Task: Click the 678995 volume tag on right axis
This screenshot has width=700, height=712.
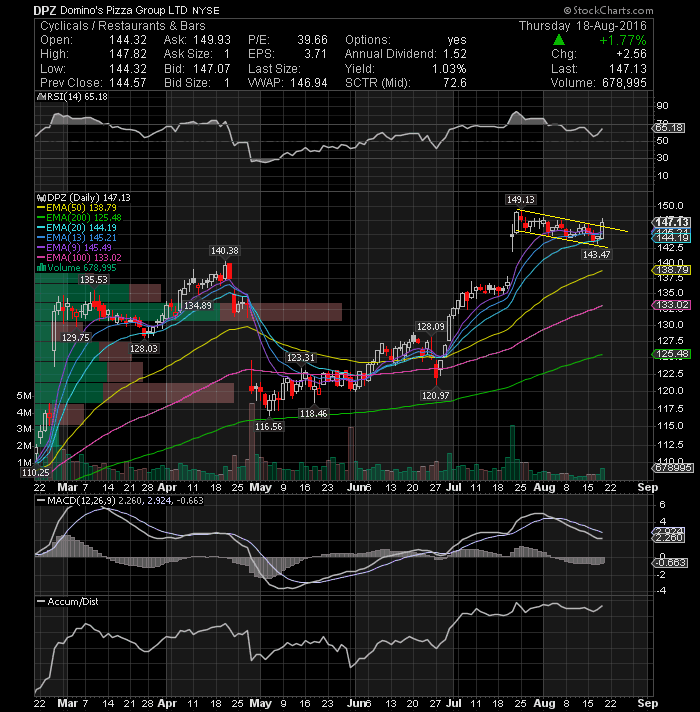Action: tap(673, 467)
